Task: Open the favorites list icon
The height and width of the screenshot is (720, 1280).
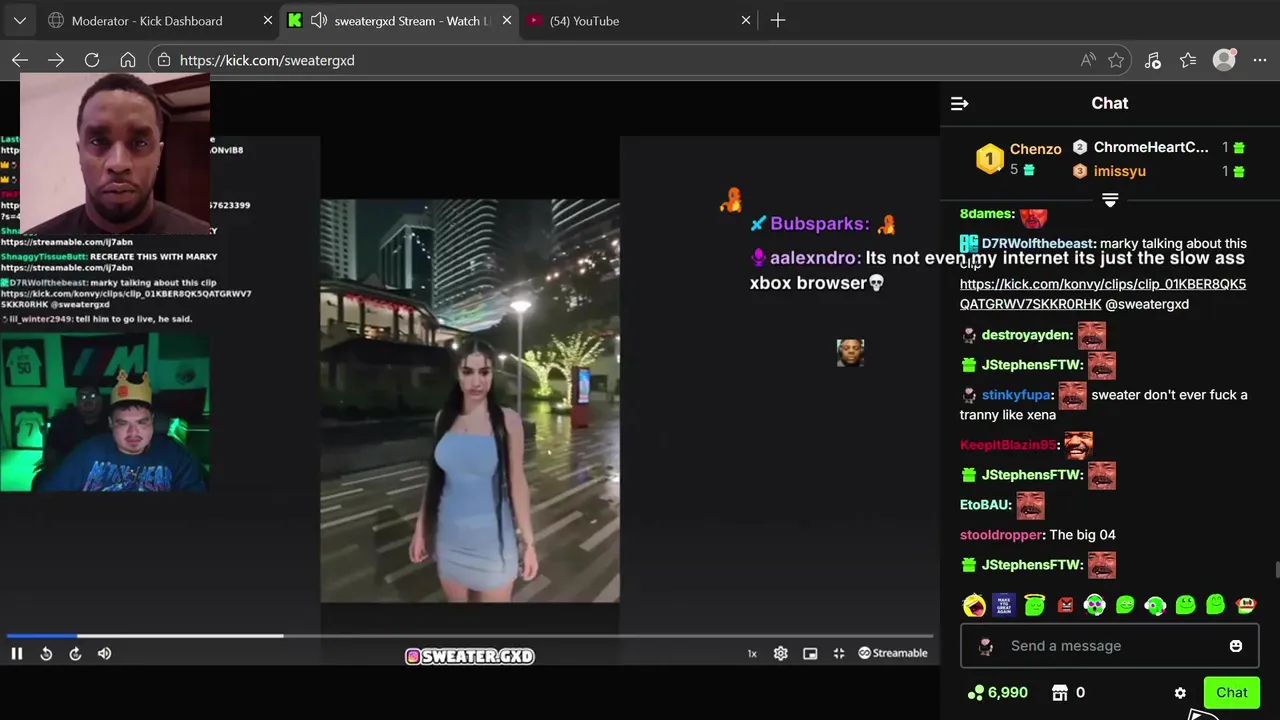Action: tap(1188, 60)
